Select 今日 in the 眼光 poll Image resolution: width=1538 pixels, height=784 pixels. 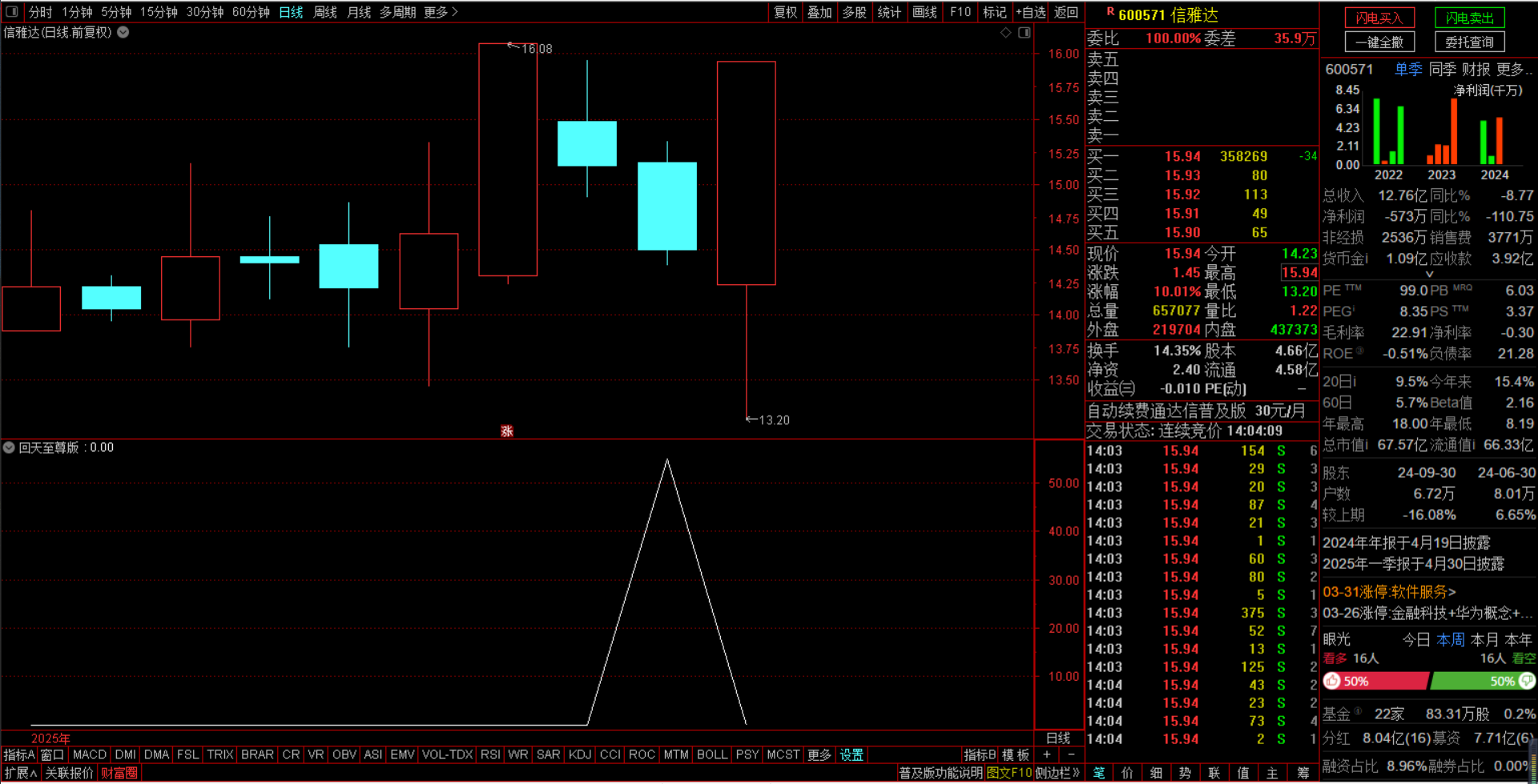click(1416, 640)
